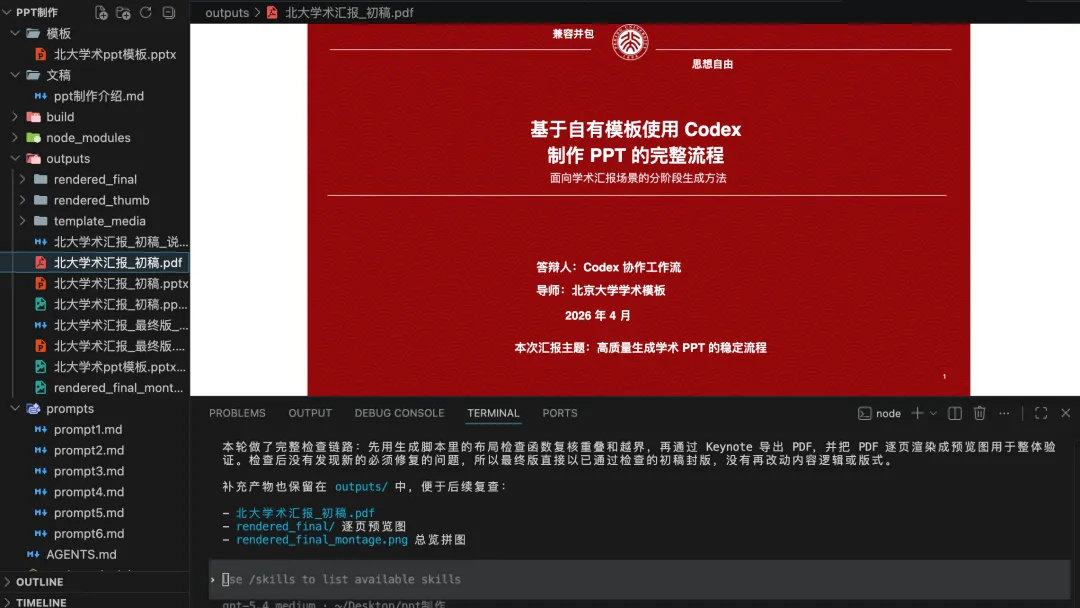Open outputs/ link in terminal text
The image size is (1080, 608).
[361, 487]
